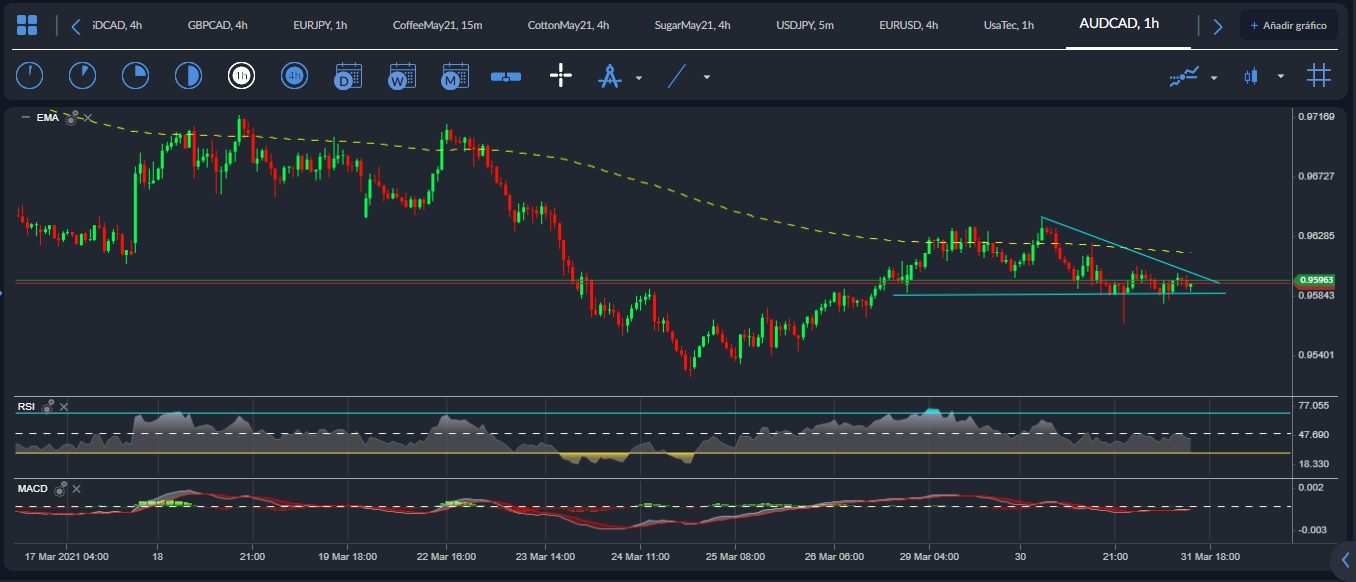Switch to the UsaTec, 1h tab
Viewport: 1356px width, 582px height.
click(x=1009, y=25)
